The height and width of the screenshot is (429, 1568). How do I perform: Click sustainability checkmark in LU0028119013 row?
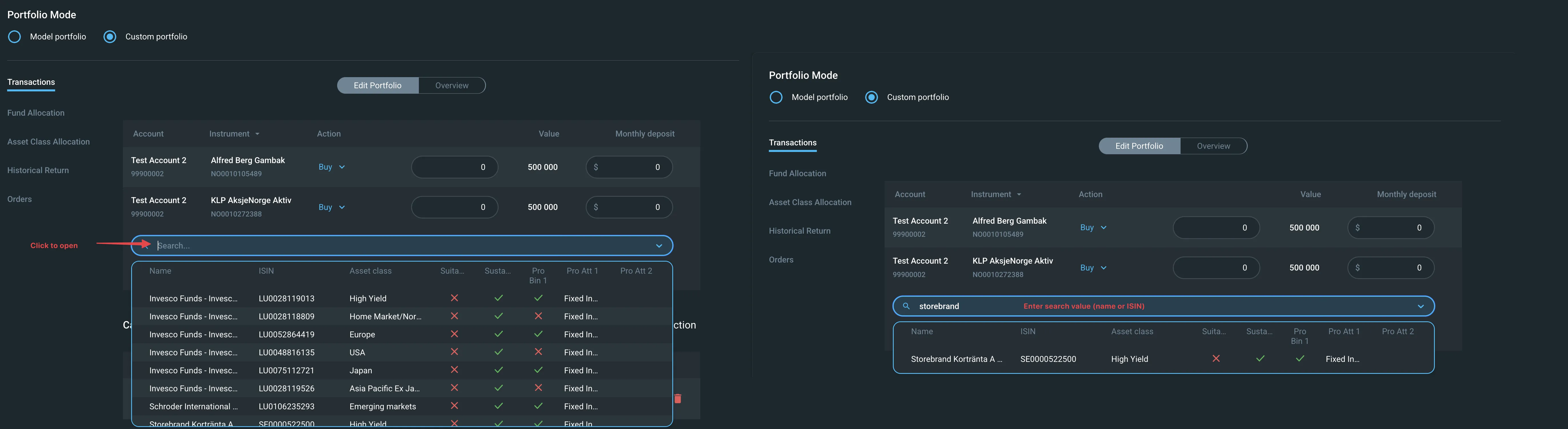499,298
